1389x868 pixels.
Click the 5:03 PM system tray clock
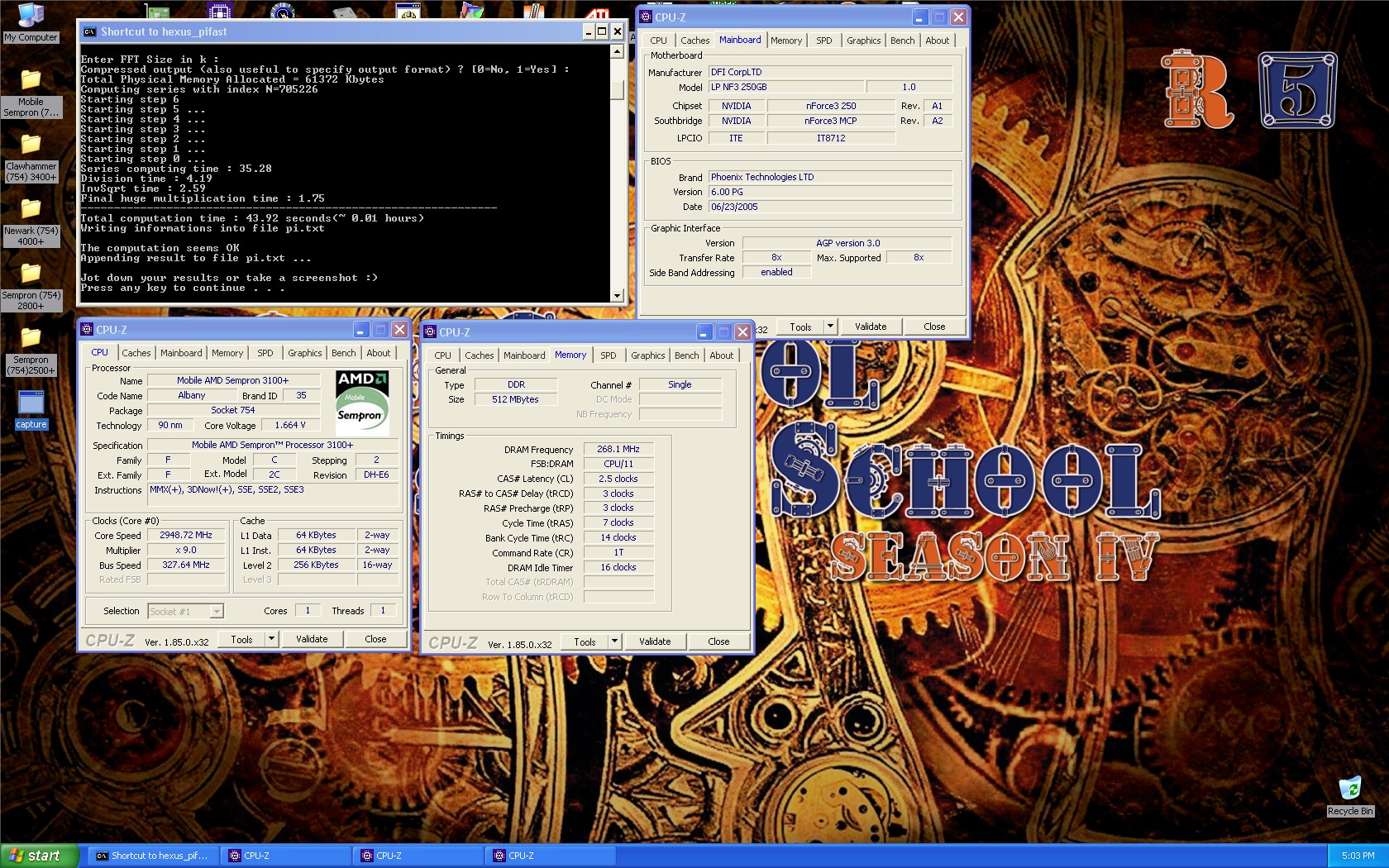click(x=1358, y=856)
